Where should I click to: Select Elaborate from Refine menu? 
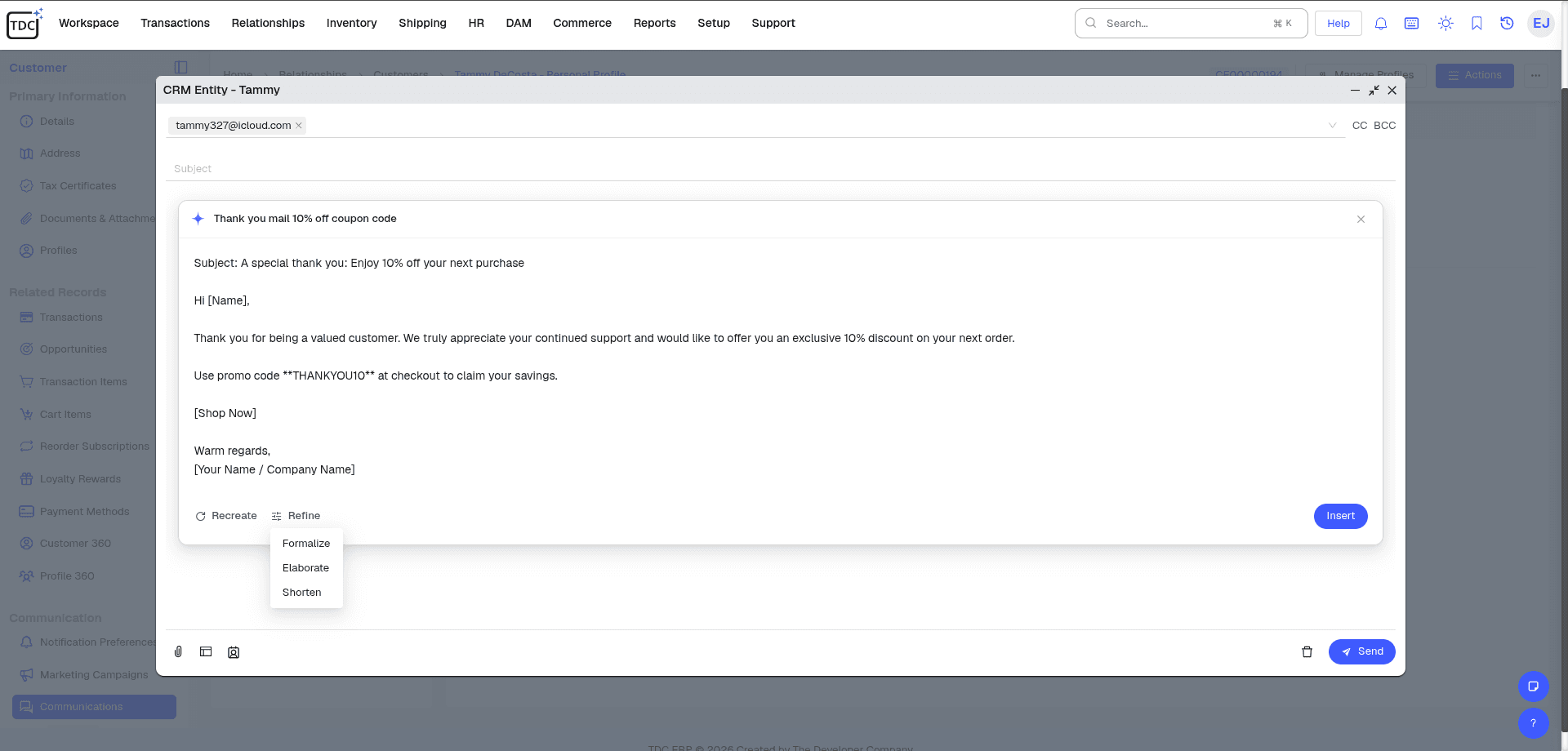click(306, 568)
